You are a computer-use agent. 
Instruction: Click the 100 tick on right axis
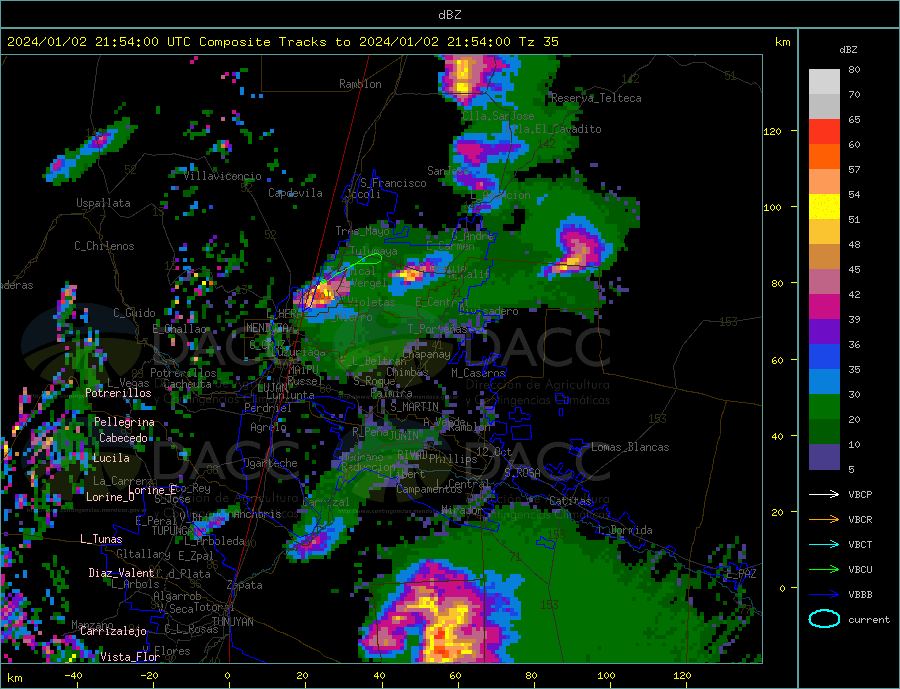tap(772, 207)
